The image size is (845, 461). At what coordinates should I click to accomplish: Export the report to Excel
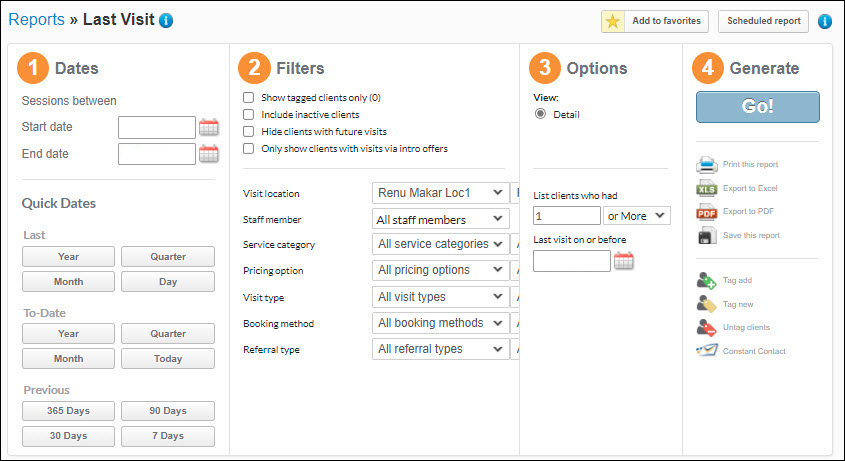707,188
